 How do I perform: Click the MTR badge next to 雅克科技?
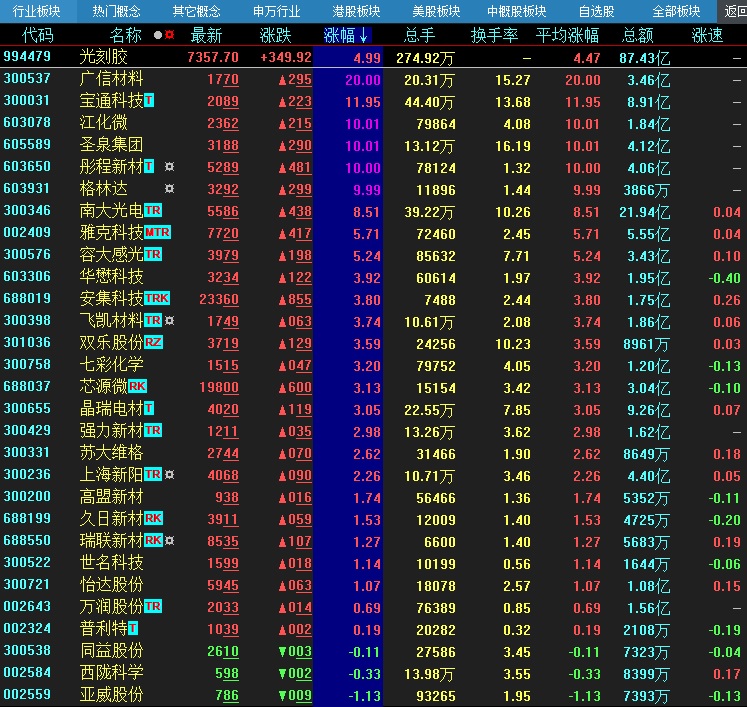pyautogui.click(x=157, y=233)
